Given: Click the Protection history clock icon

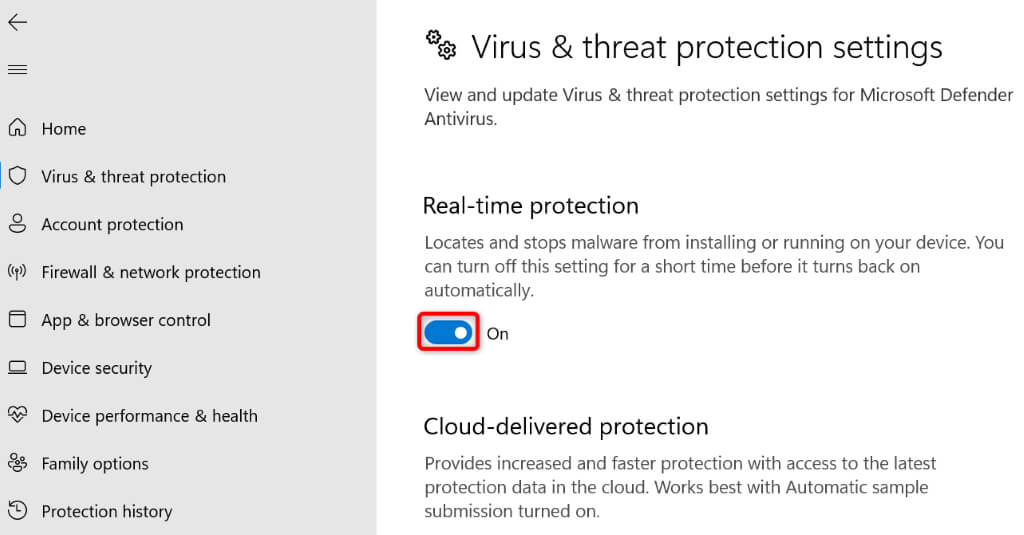Looking at the screenshot, I should [x=17, y=511].
